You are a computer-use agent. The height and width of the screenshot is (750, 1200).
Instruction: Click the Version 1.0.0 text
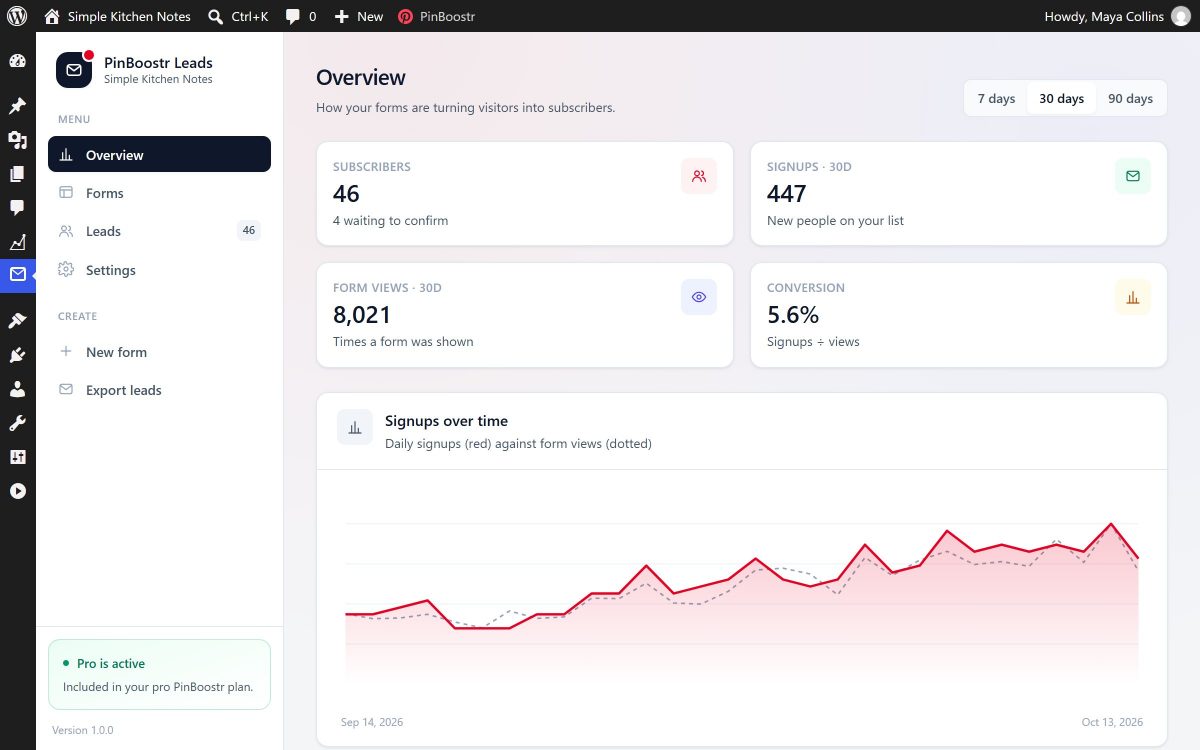click(83, 731)
